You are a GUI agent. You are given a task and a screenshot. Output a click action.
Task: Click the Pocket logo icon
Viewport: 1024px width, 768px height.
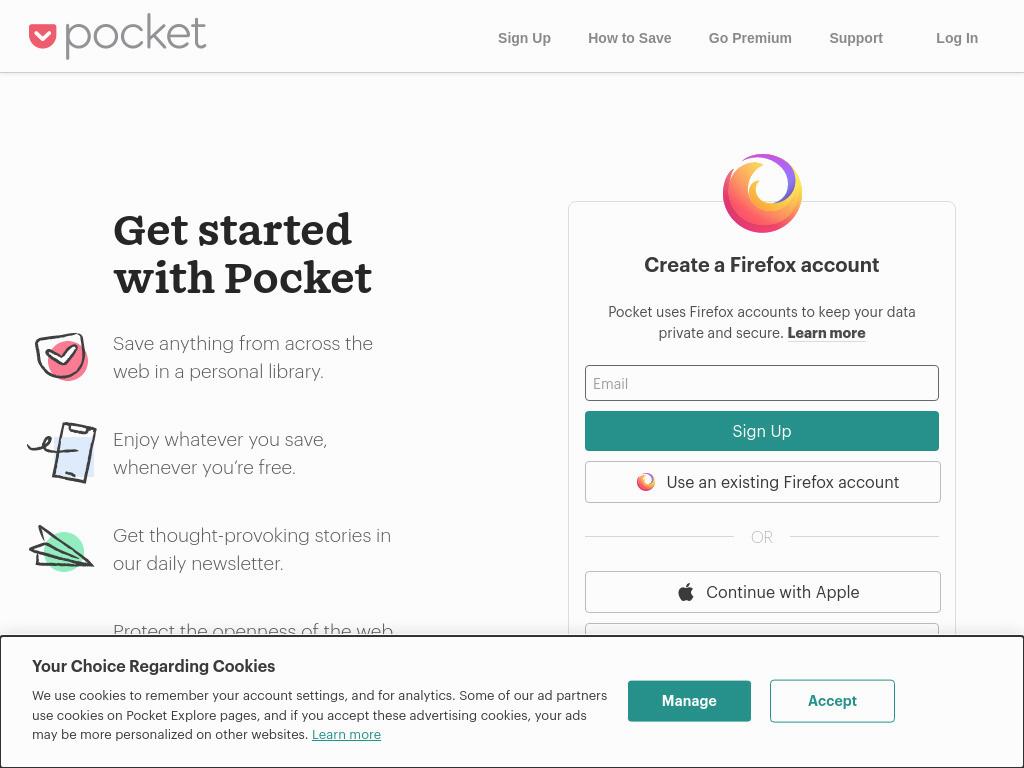42,36
